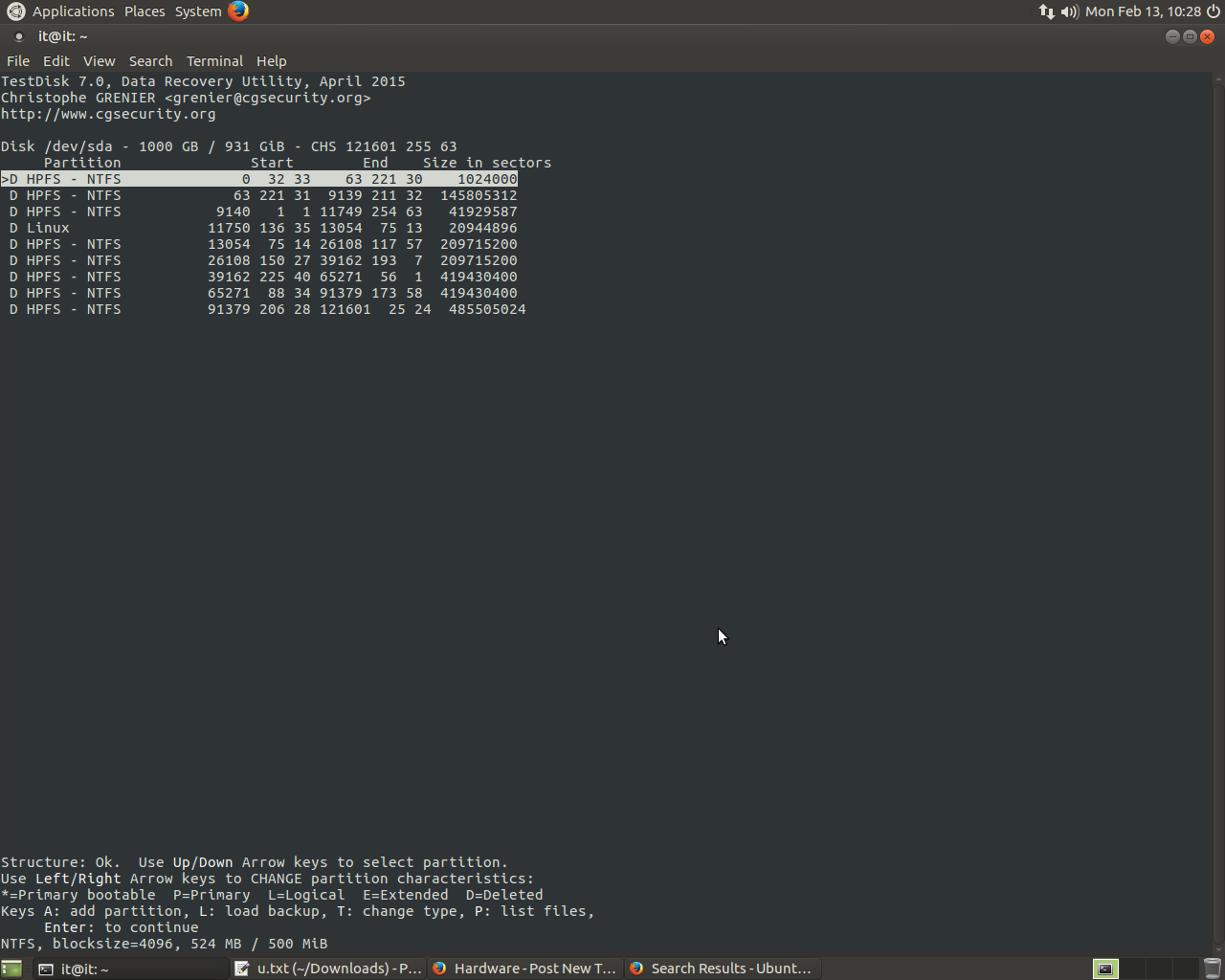Switch to Hardware - Post New Thread taskbar window
The height and width of the screenshot is (980, 1225).
tap(525, 969)
